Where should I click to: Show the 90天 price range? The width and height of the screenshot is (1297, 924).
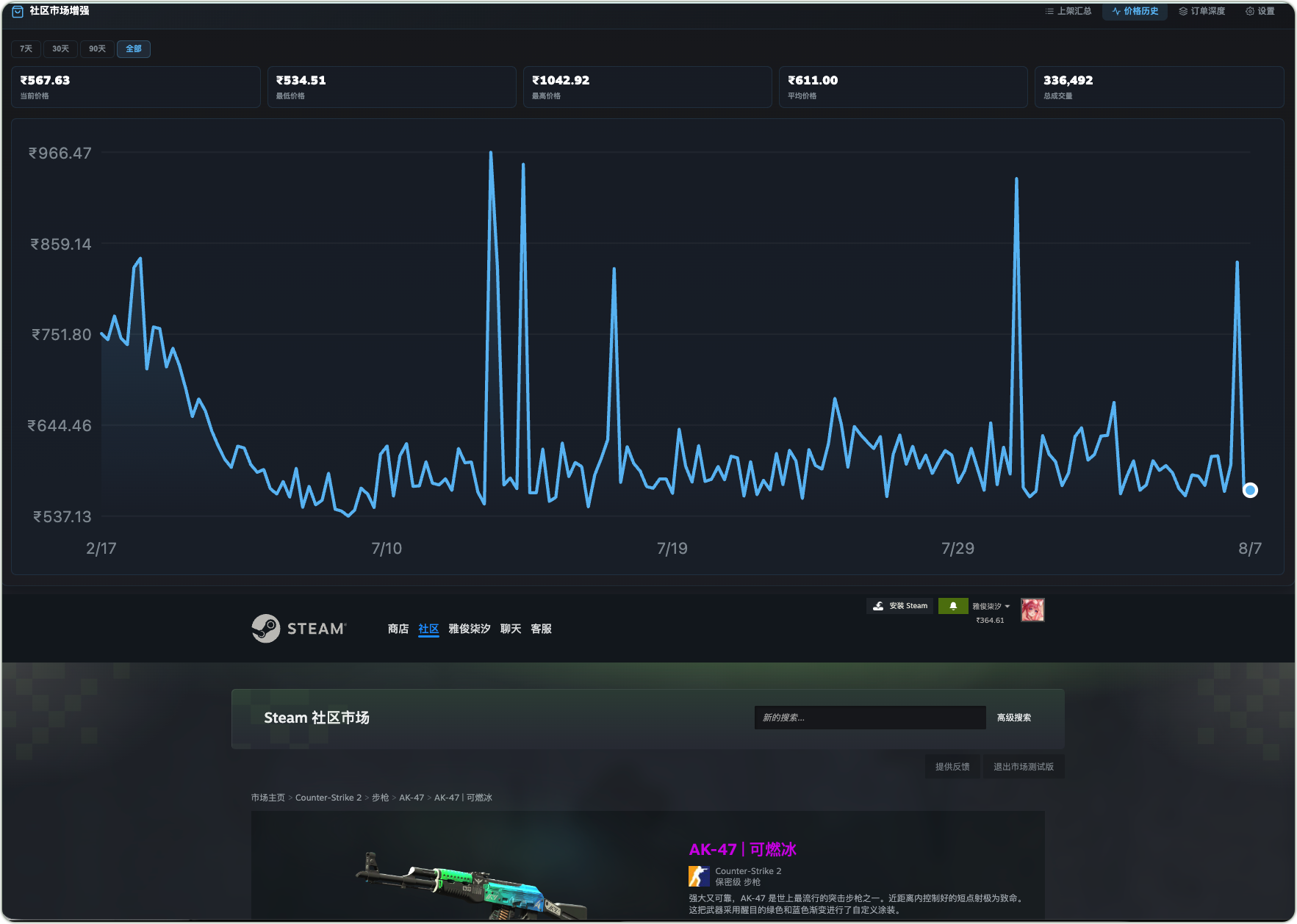tap(97, 48)
